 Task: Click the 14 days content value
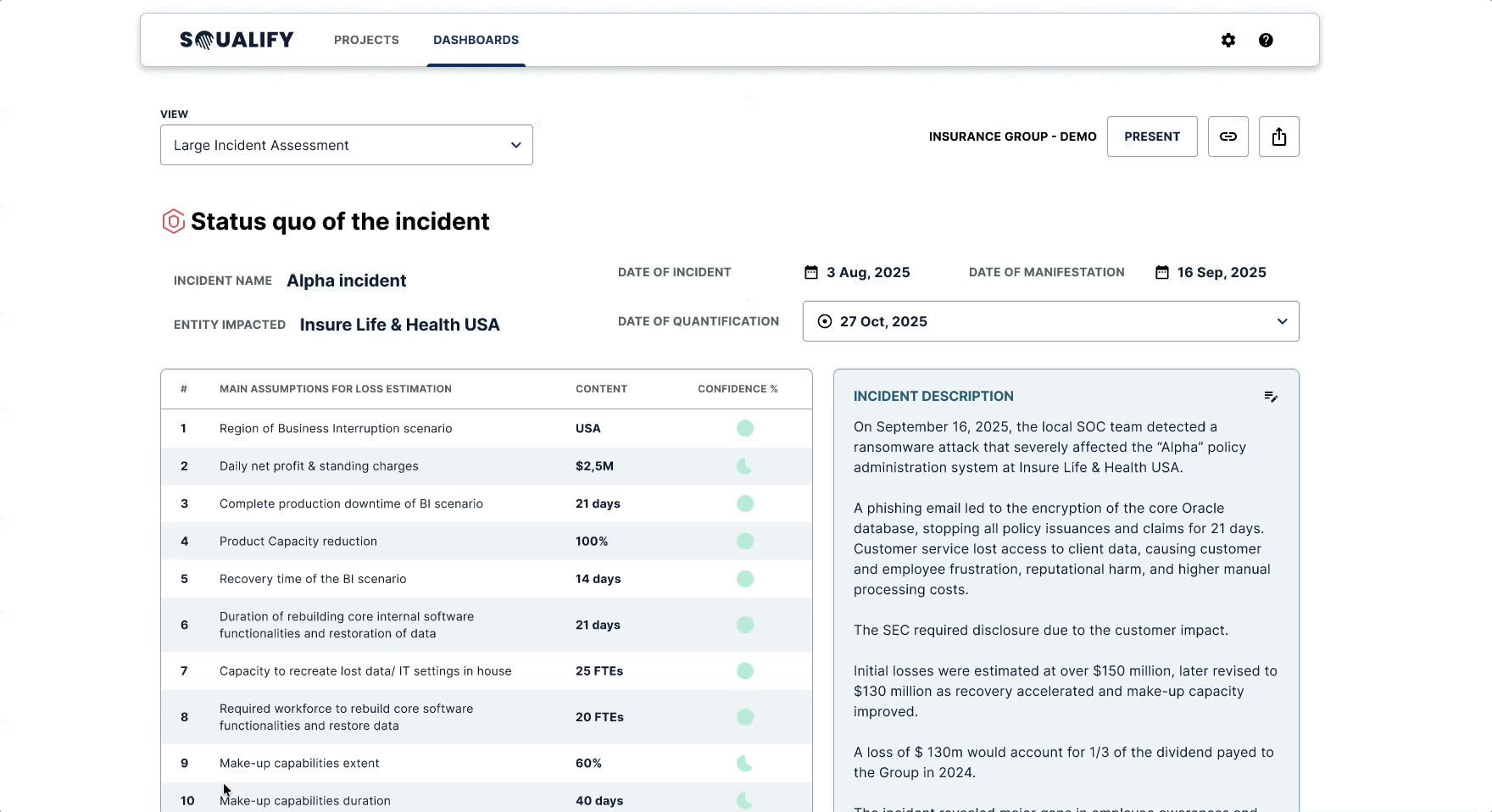click(598, 579)
